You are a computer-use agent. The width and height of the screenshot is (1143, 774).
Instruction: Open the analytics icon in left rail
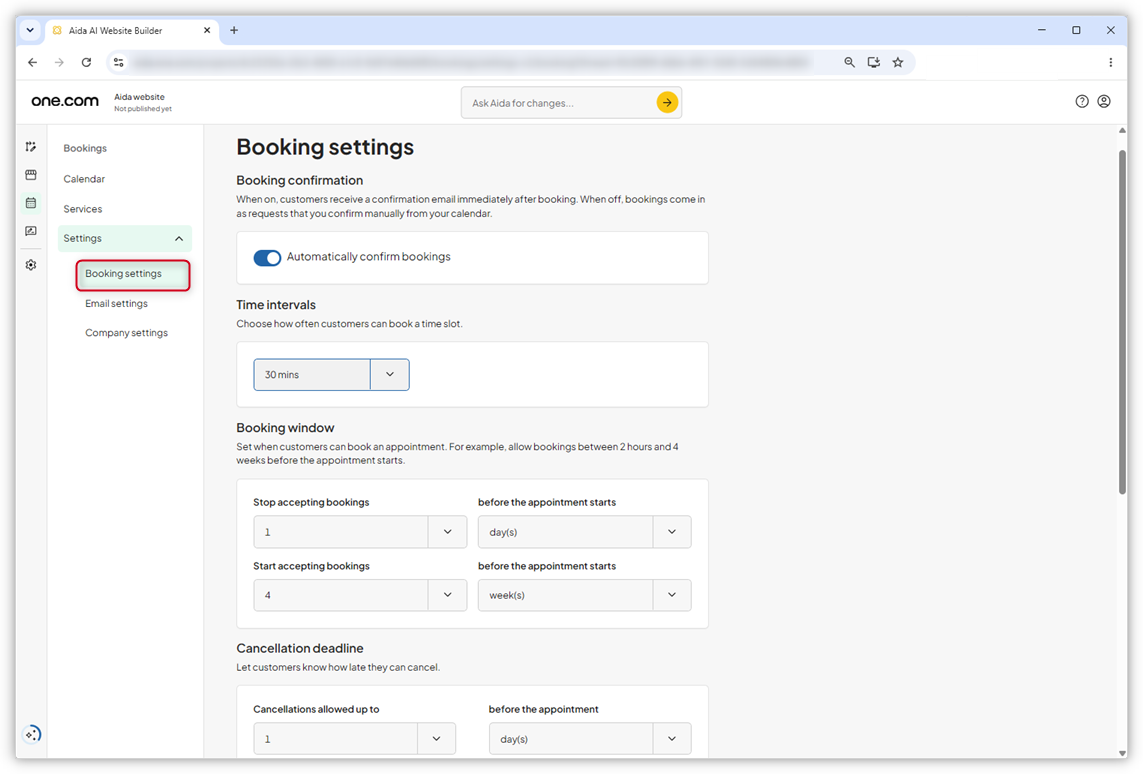coord(31,231)
